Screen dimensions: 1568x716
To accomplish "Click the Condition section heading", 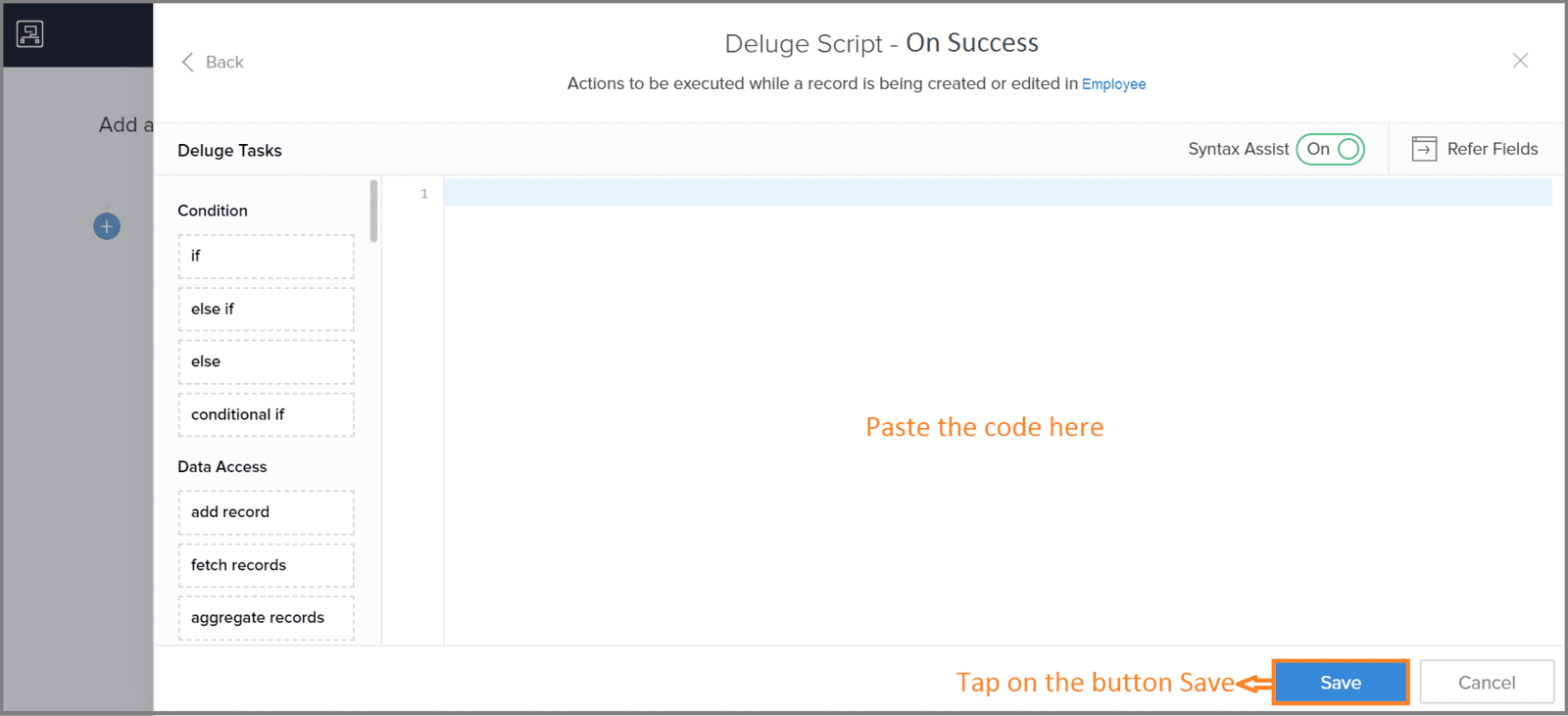I will pos(213,211).
